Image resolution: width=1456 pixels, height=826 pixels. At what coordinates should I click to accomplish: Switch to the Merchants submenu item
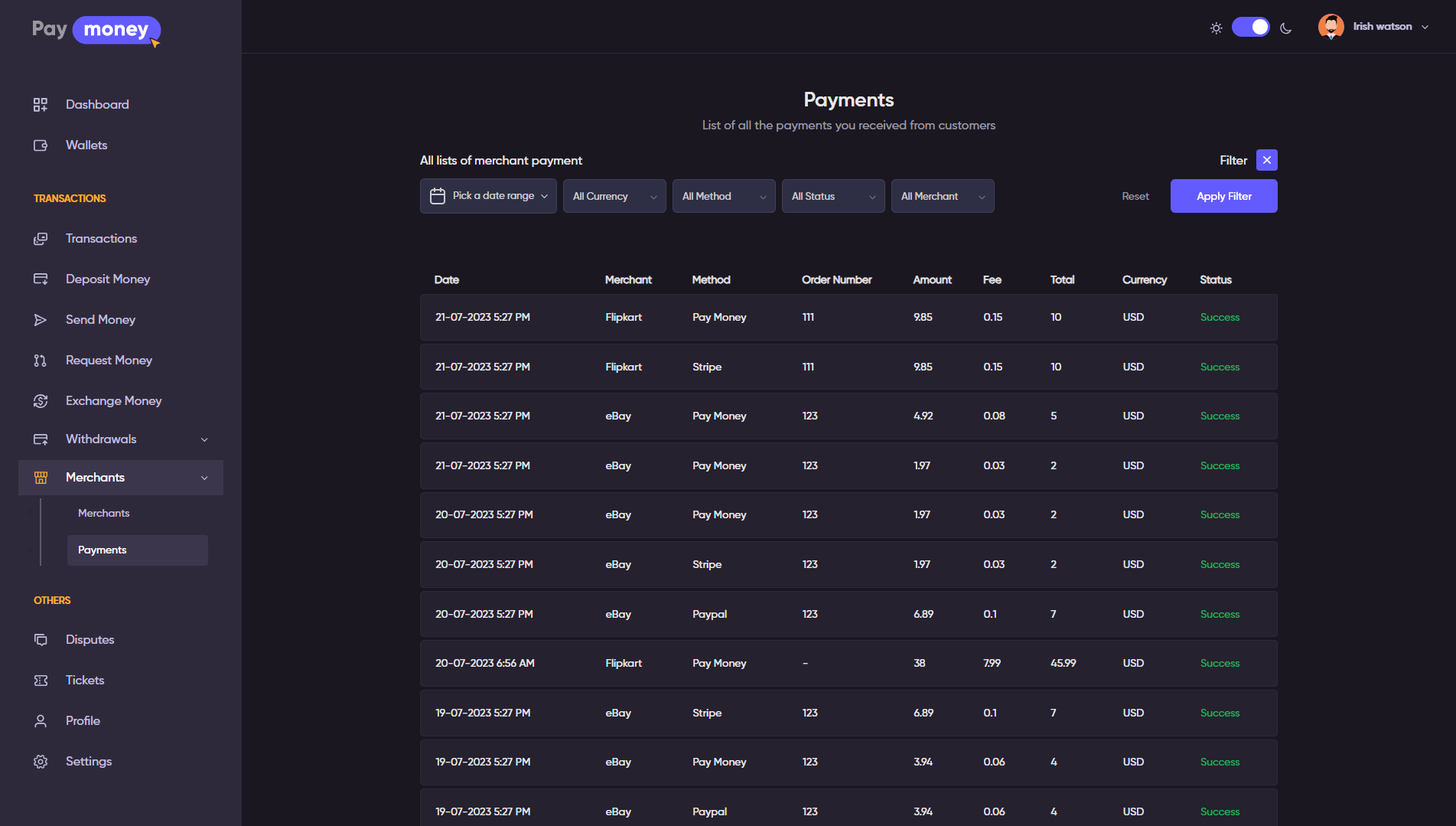(103, 513)
